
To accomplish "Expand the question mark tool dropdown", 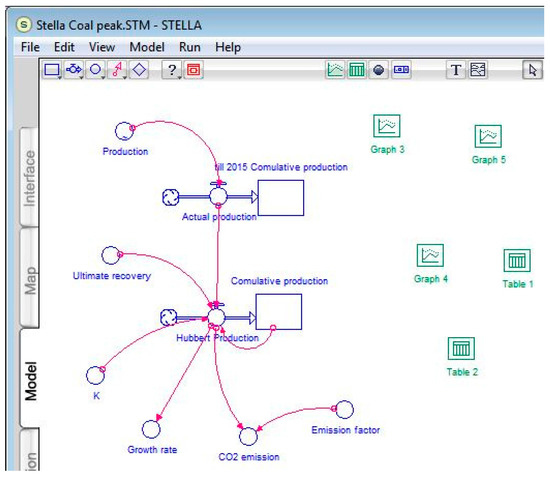I will coord(180,77).
